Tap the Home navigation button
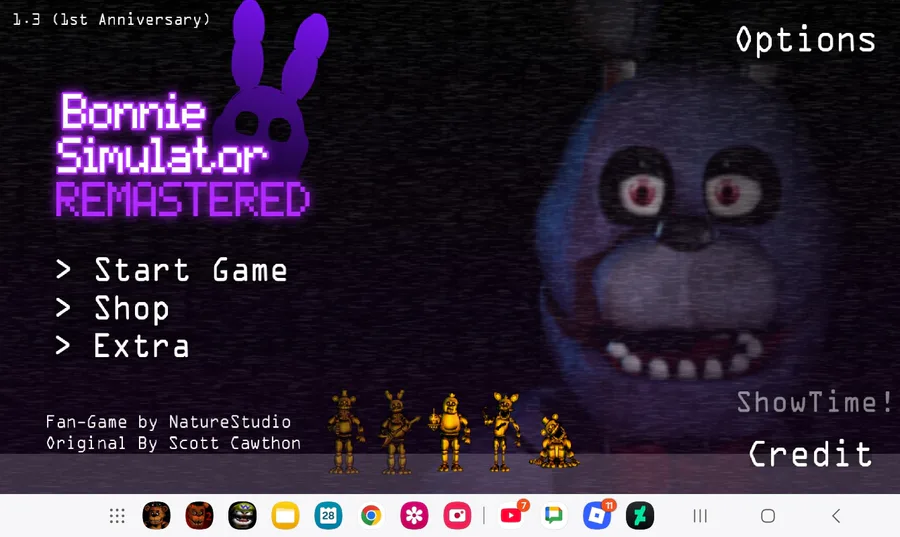The width and height of the screenshot is (900, 537). coord(768,516)
